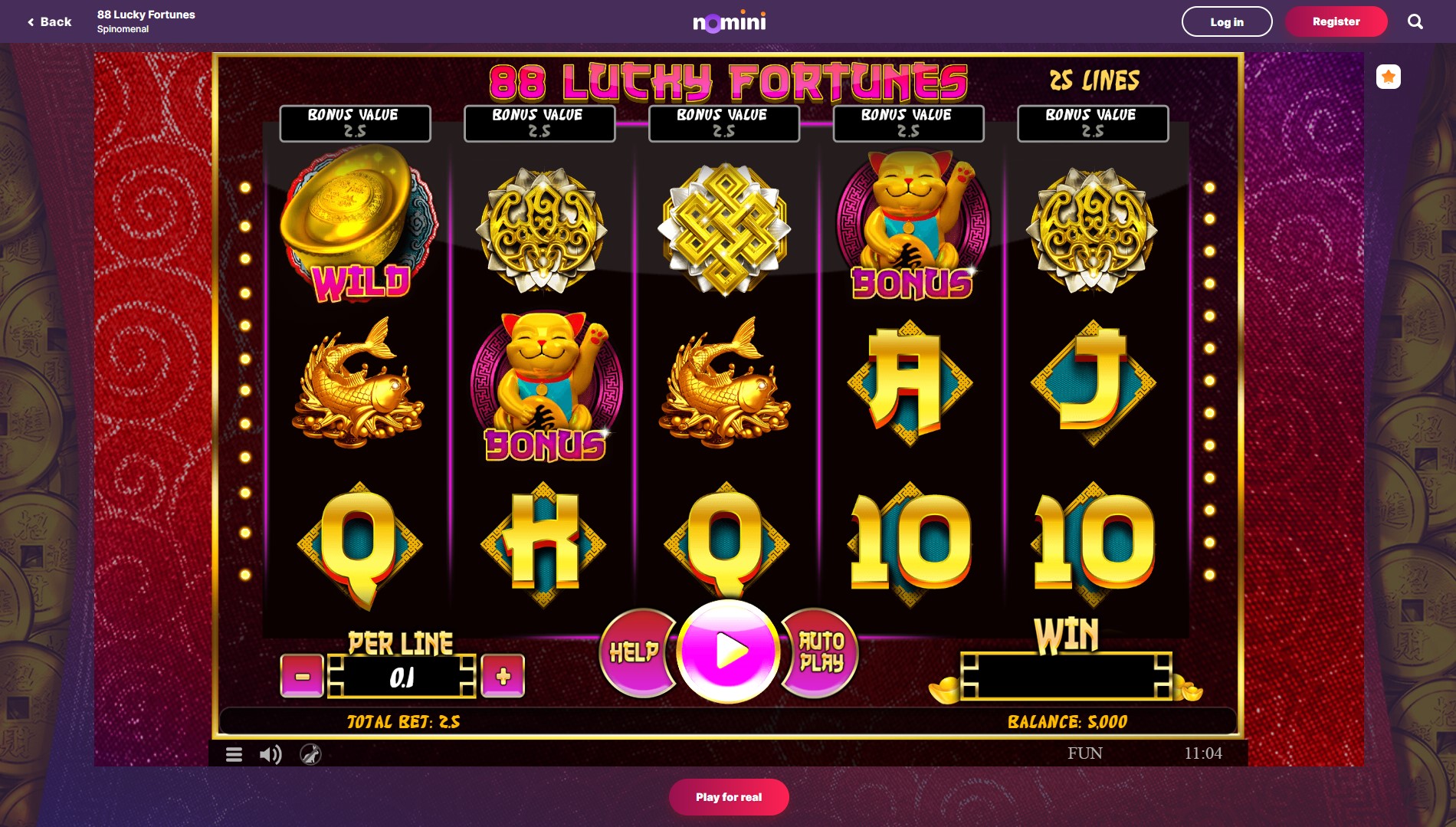The width and height of the screenshot is (1456, 827).
Task: Click the Log in button
Action: [x=1227, y=21]
